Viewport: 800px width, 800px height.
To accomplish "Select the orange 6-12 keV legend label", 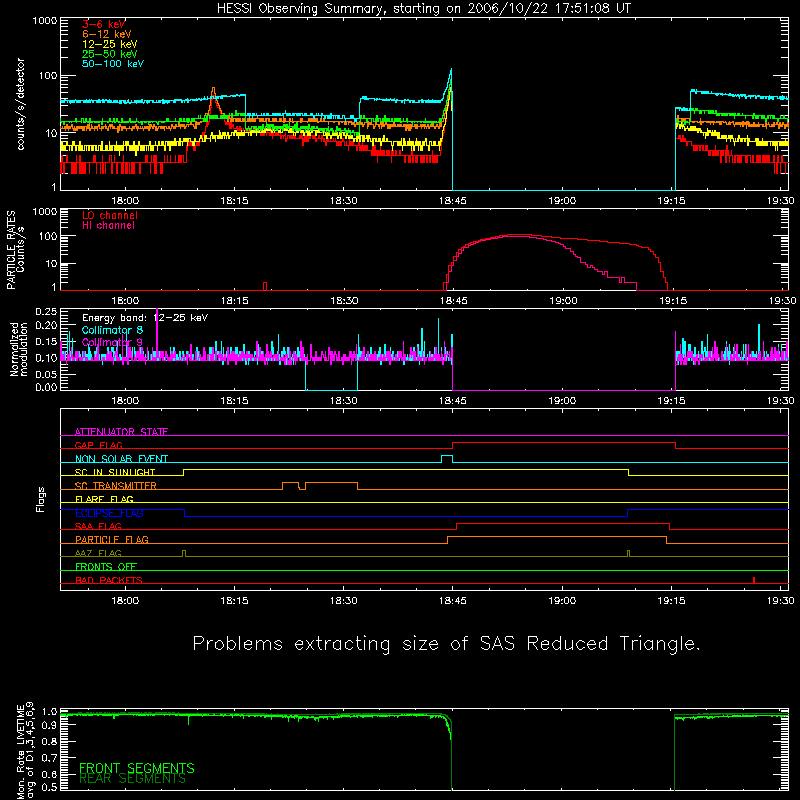I will click(x=107, y=34).
